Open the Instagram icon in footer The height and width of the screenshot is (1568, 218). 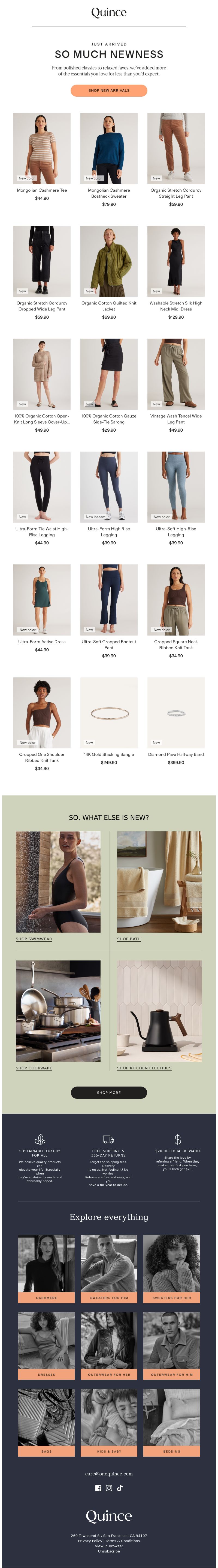(x=109, y=1488)
